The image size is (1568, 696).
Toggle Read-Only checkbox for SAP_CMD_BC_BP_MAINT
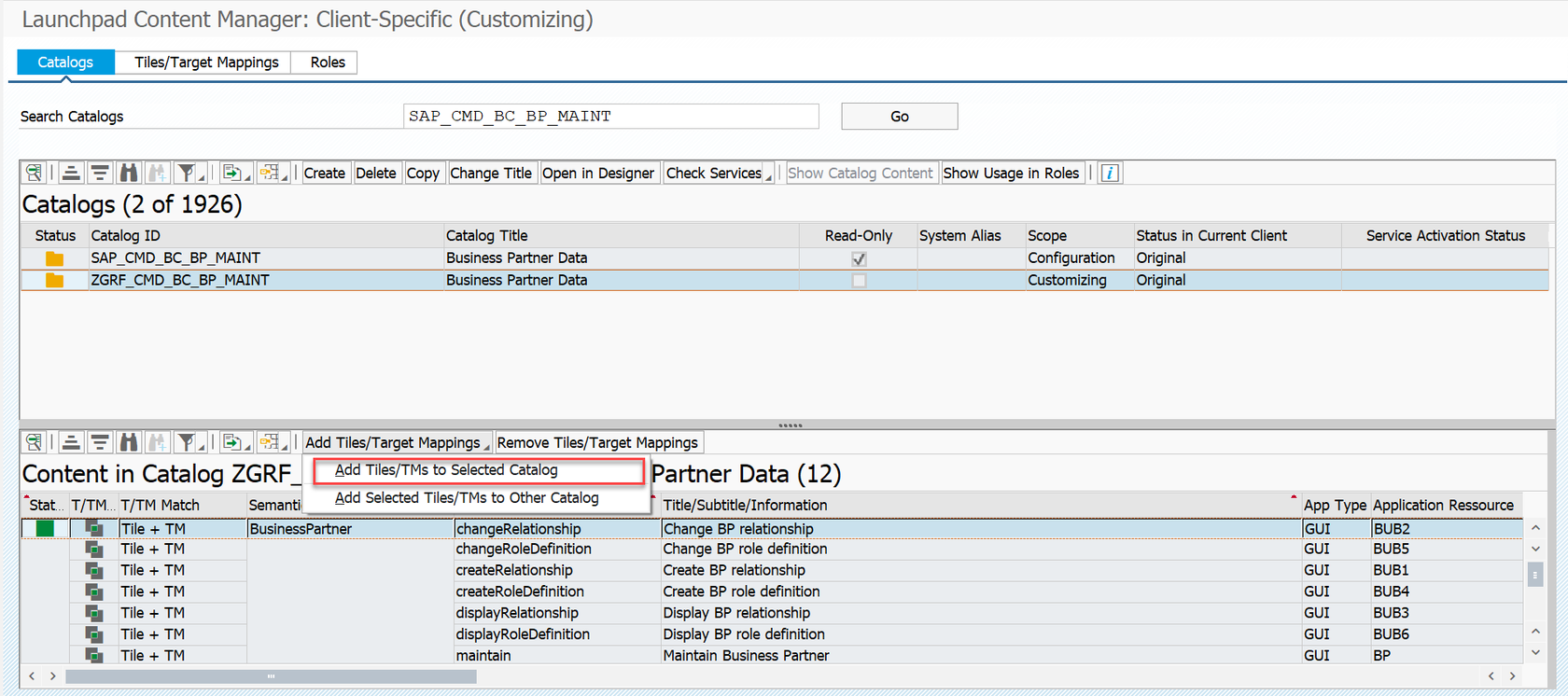pos(859,258)
